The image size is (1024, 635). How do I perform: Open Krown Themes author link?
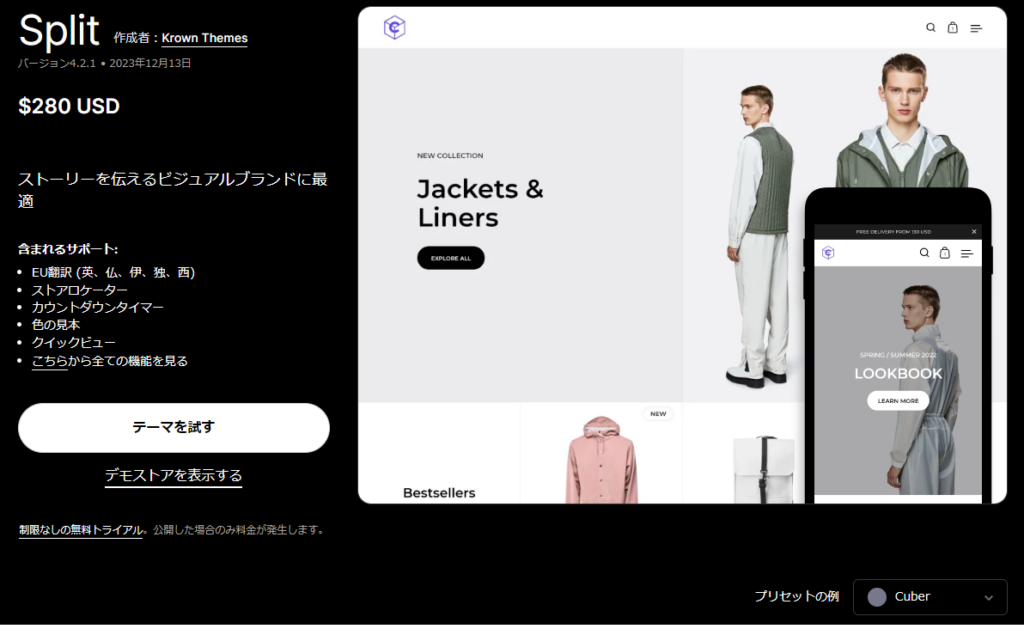pos(204,39)
